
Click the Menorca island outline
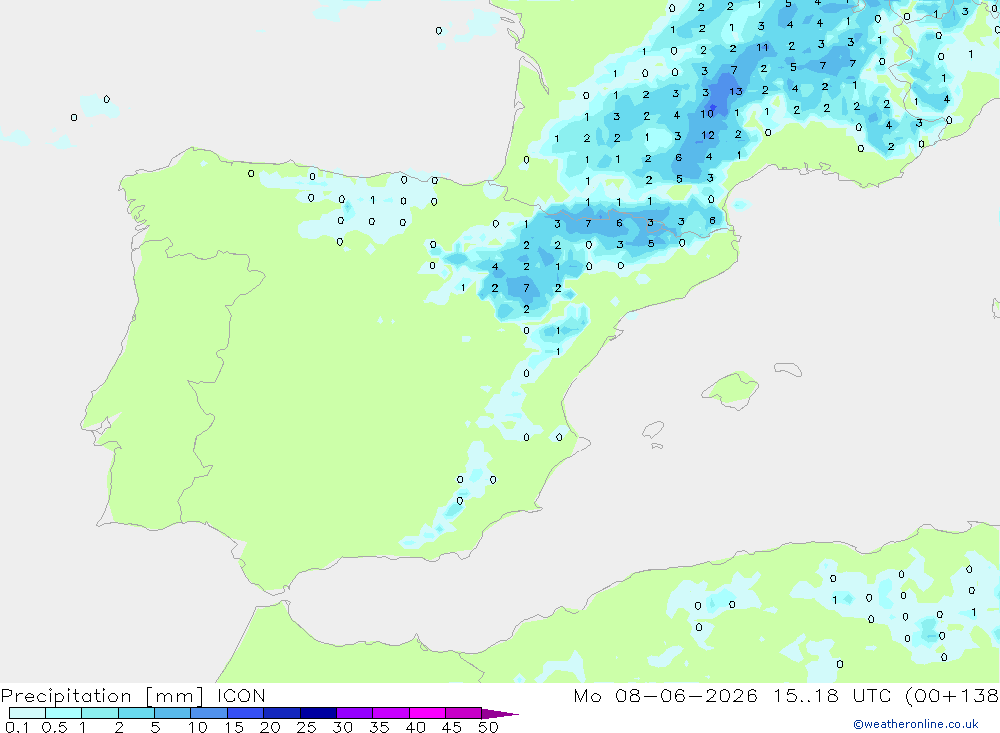click(x=788, y=369)
